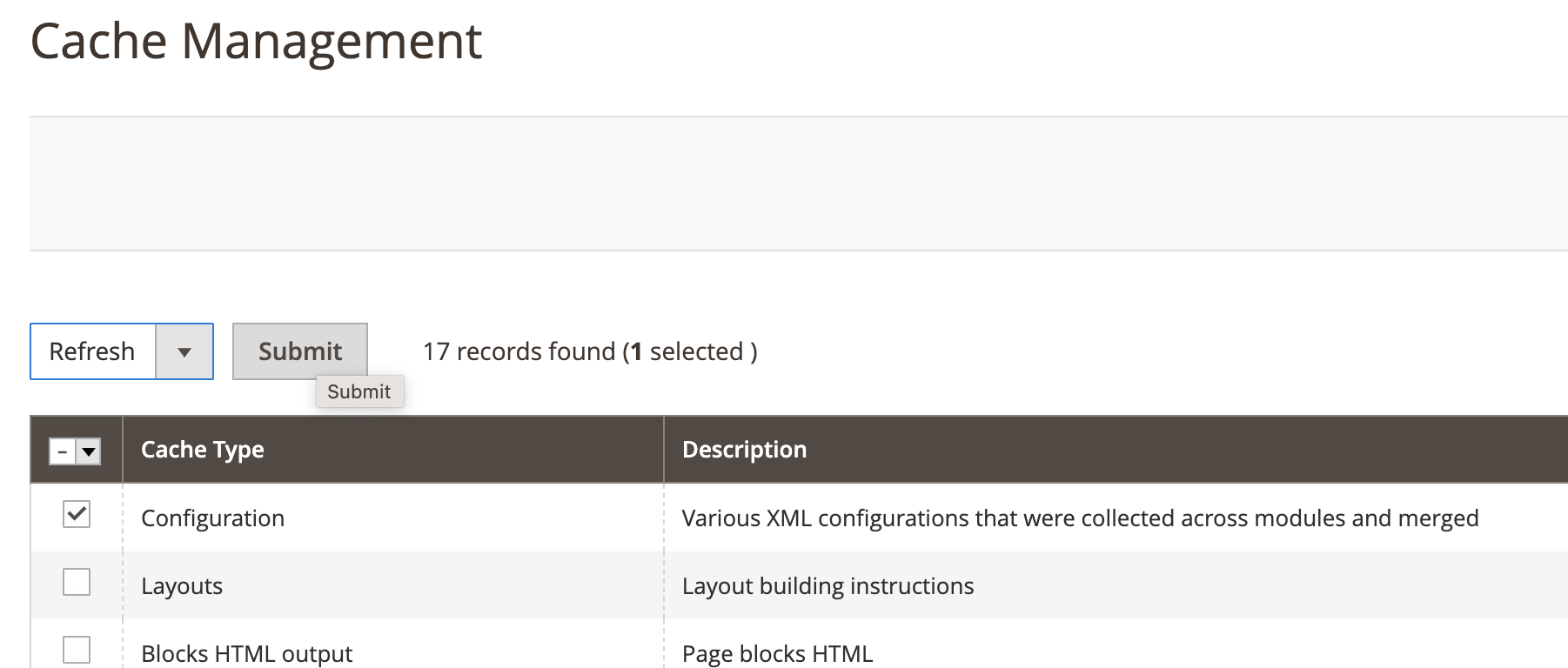This screenshot has height=668, width=1568.
Task: Click the Page blocks HTML description text
Action: pyautogui.click(x=778, y=652)
